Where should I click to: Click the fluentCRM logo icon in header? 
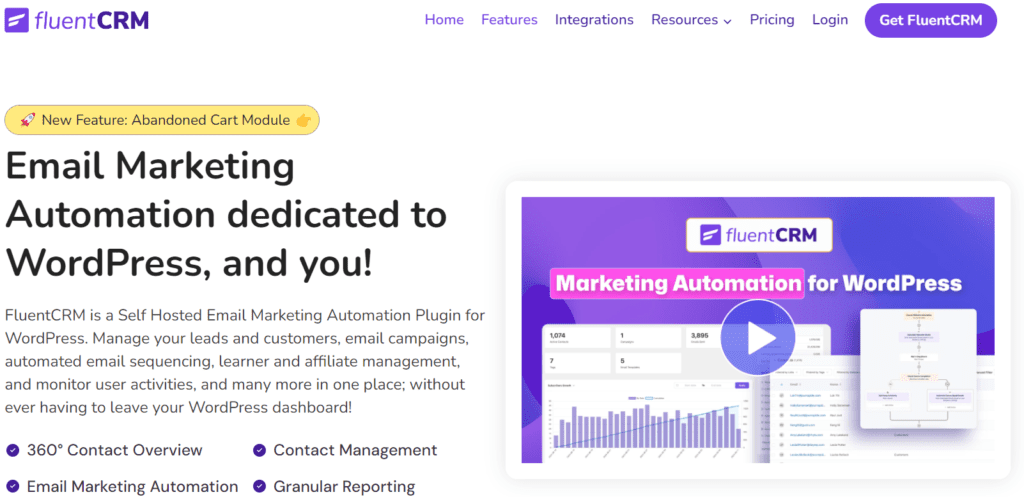tap(19, 19)
